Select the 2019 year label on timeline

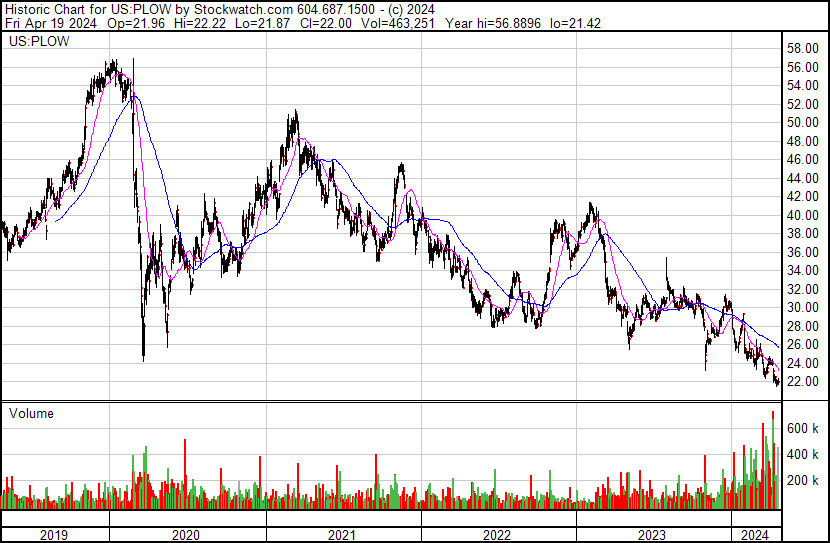click(x=55, y=534)
